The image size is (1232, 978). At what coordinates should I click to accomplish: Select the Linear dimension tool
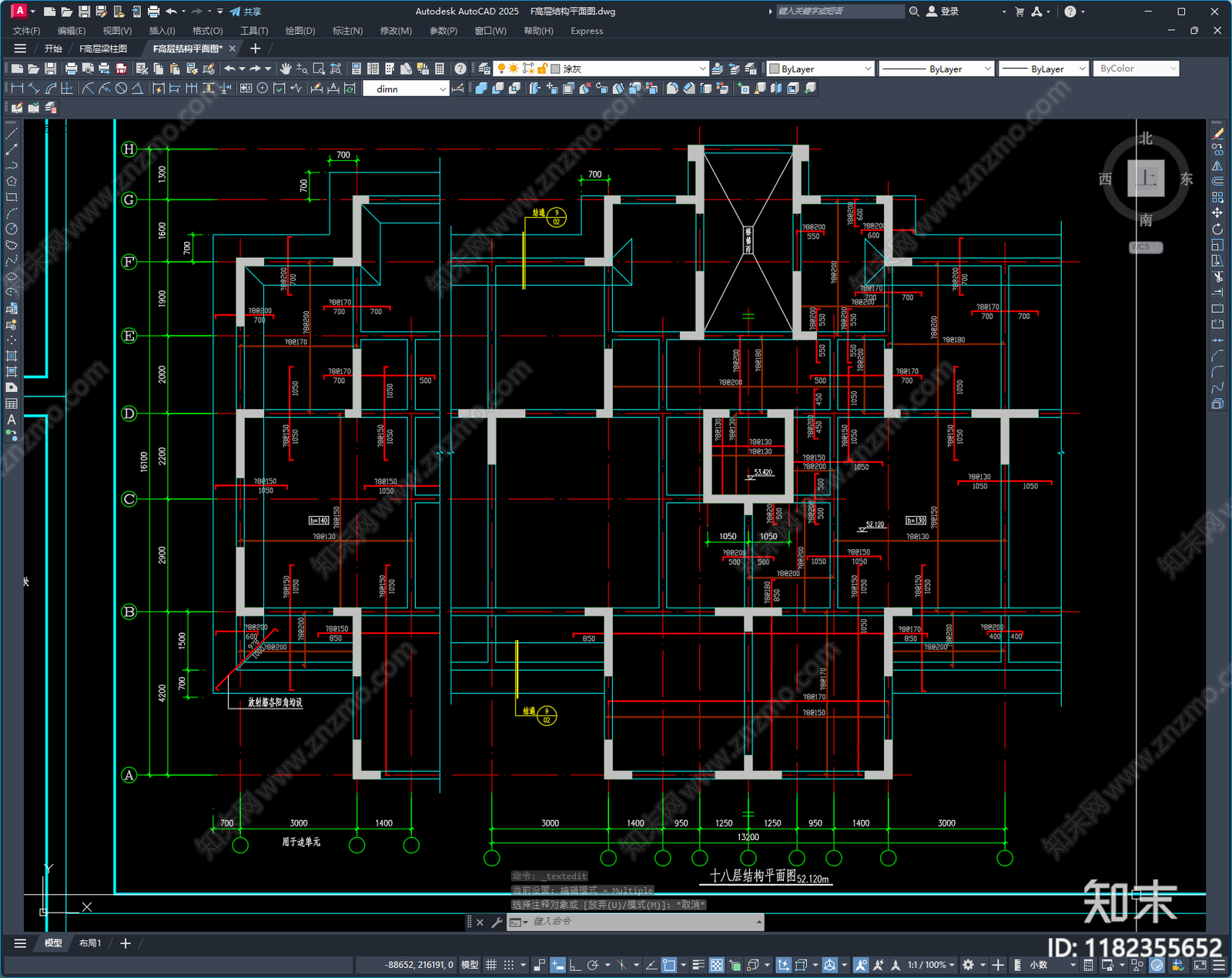[x=17, y=89]
